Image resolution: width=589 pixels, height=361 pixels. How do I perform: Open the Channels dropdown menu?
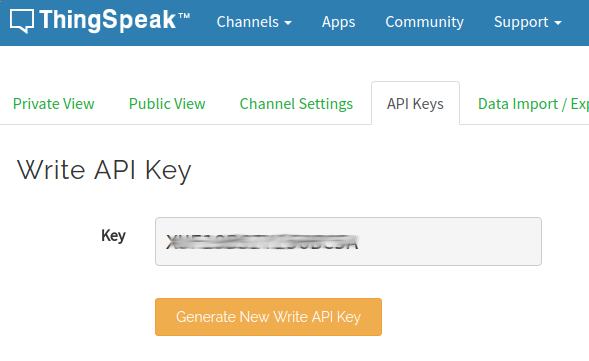tap(254, 22)
